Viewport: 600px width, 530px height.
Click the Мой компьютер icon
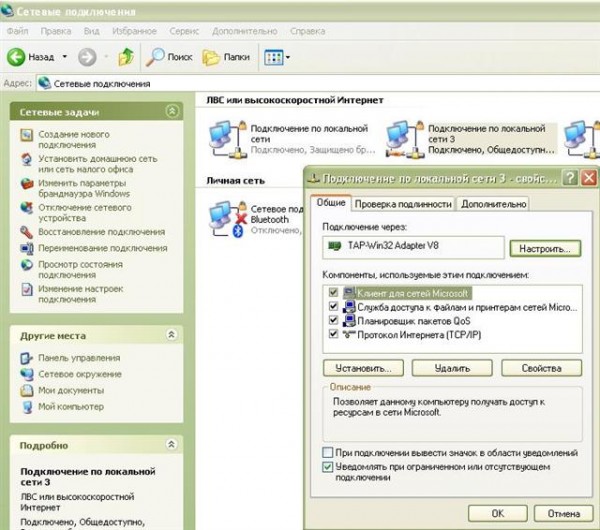tap(26, 407)
